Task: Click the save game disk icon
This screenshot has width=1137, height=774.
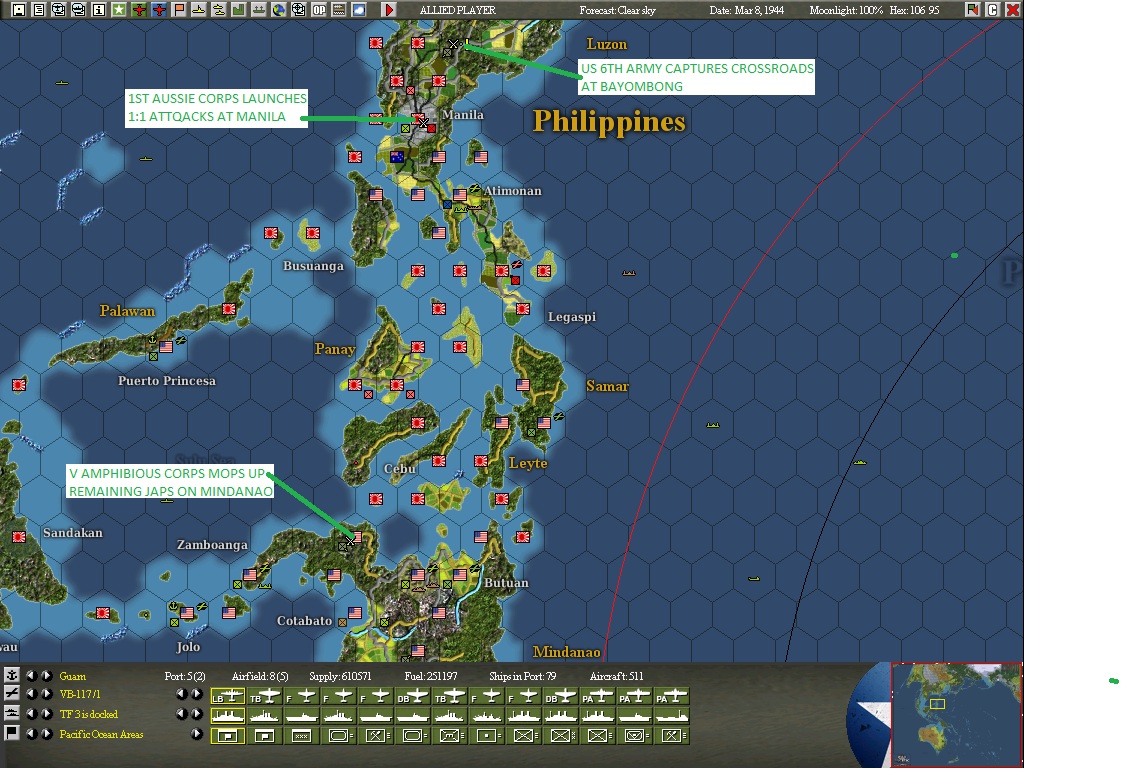Action: [x=20, y=10]
